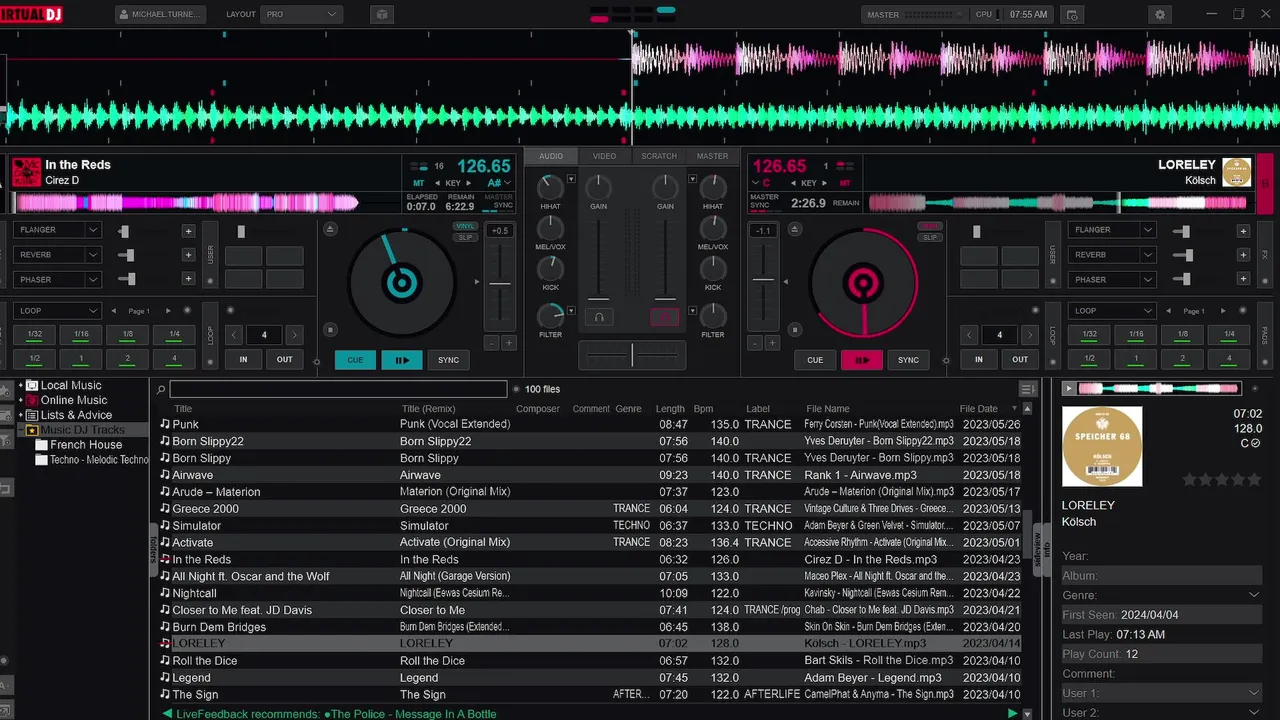
Task: Toggle SLIP mode on right deck
Action: (x=930, y=237)
